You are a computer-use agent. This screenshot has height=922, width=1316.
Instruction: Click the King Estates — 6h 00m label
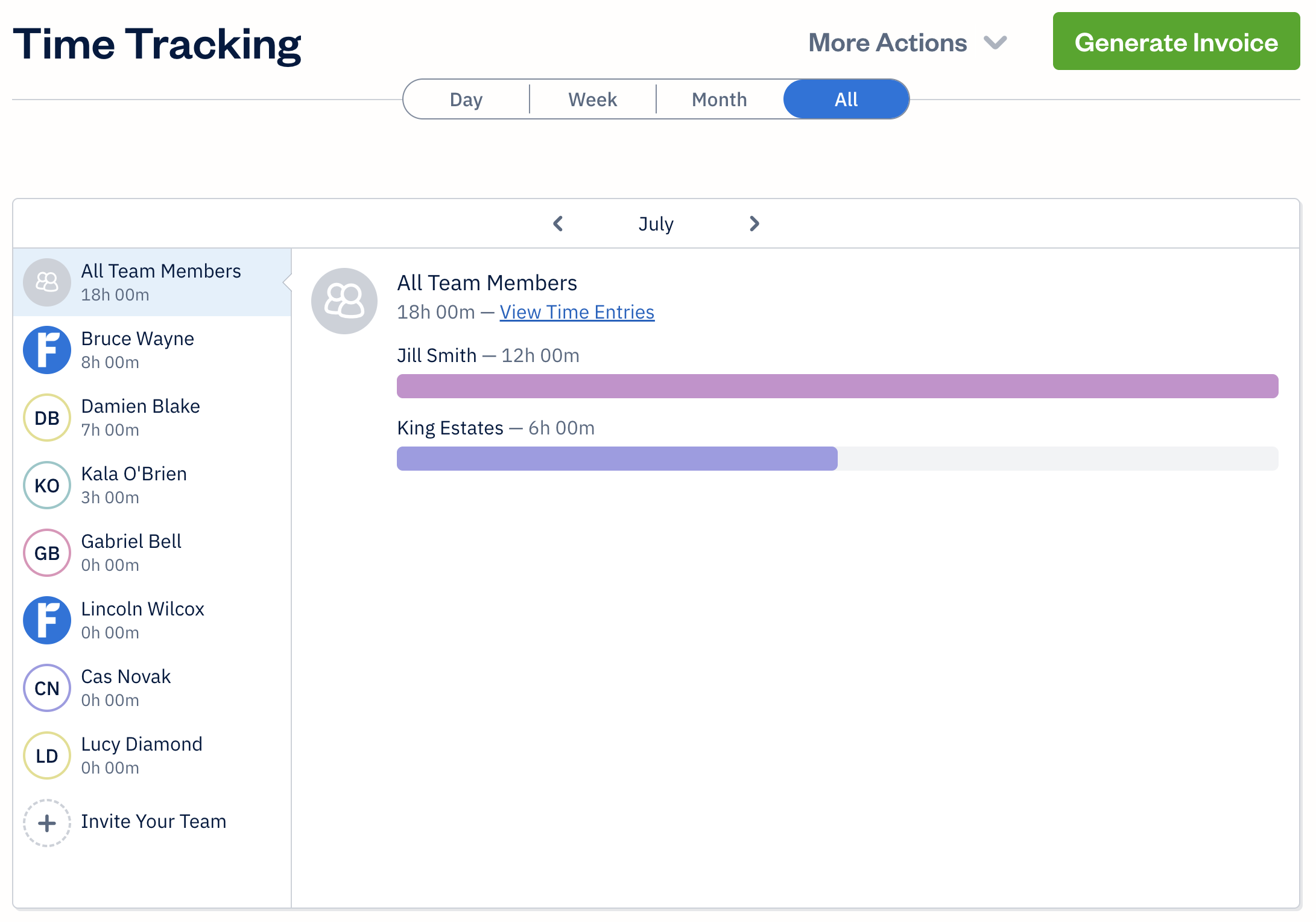point(496,428)
